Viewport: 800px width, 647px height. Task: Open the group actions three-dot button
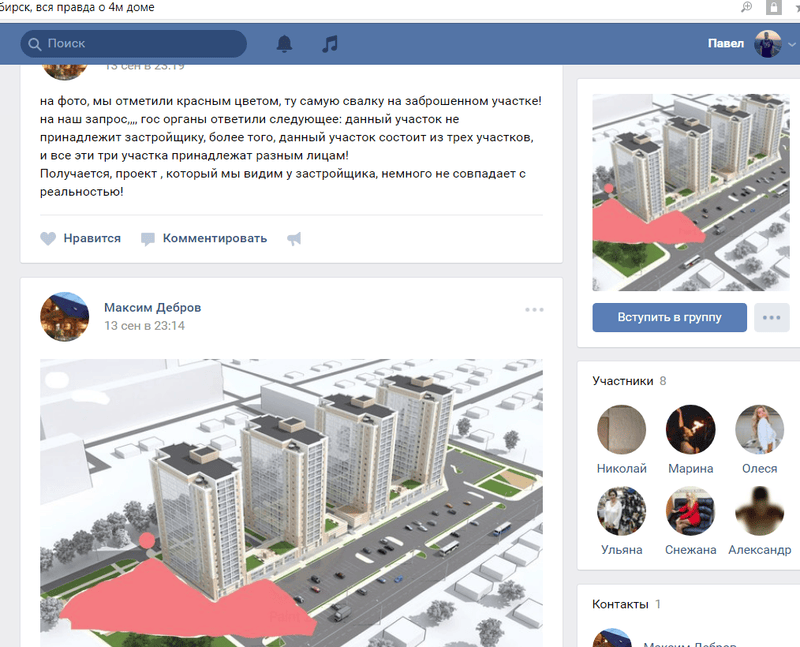pos(771,317)
